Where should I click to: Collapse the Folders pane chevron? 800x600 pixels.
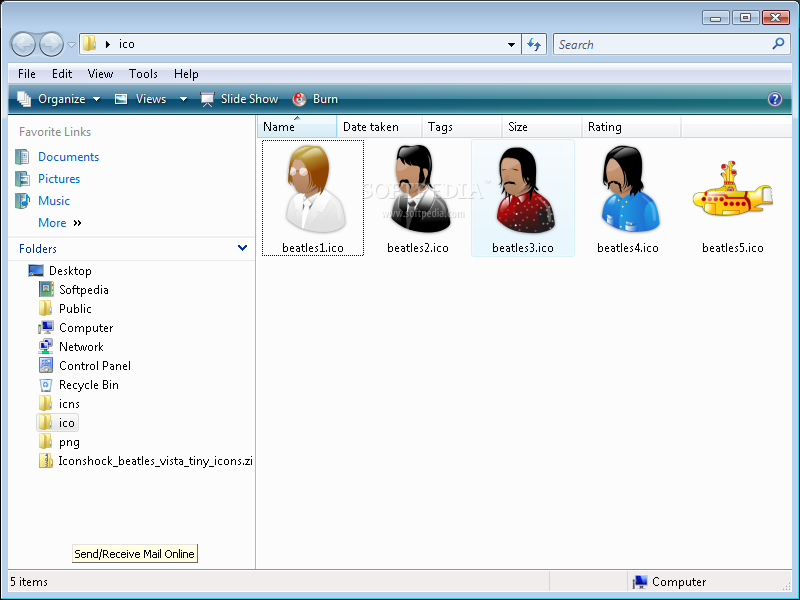pos(242,248)
